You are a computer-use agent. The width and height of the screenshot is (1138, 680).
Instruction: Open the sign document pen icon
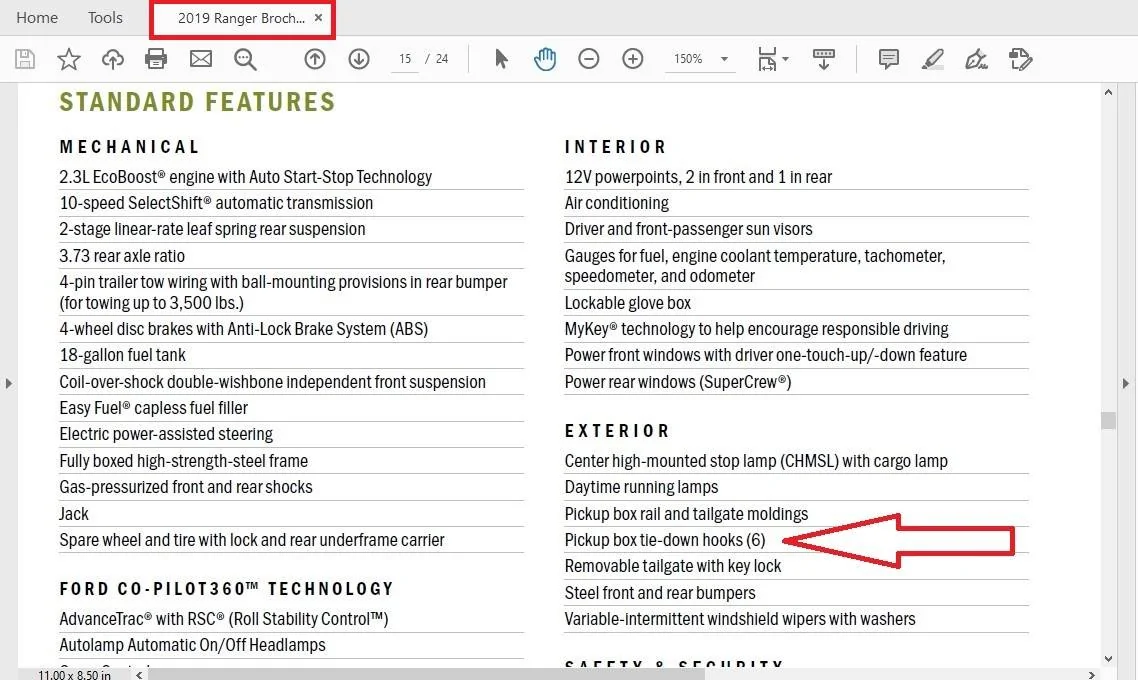coord(976,59)
